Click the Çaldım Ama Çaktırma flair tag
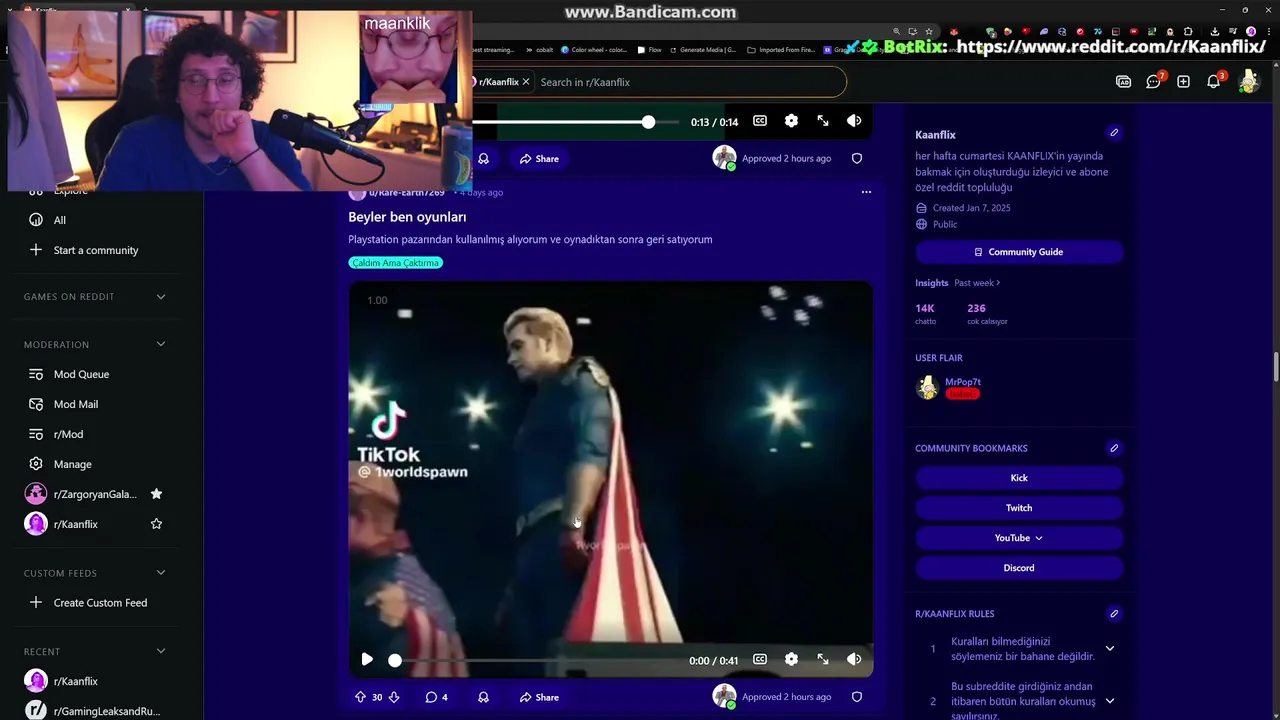Image resolution: width=1280 pixels, height=720 pixels. pyautogui.click(x=396, y=263)
